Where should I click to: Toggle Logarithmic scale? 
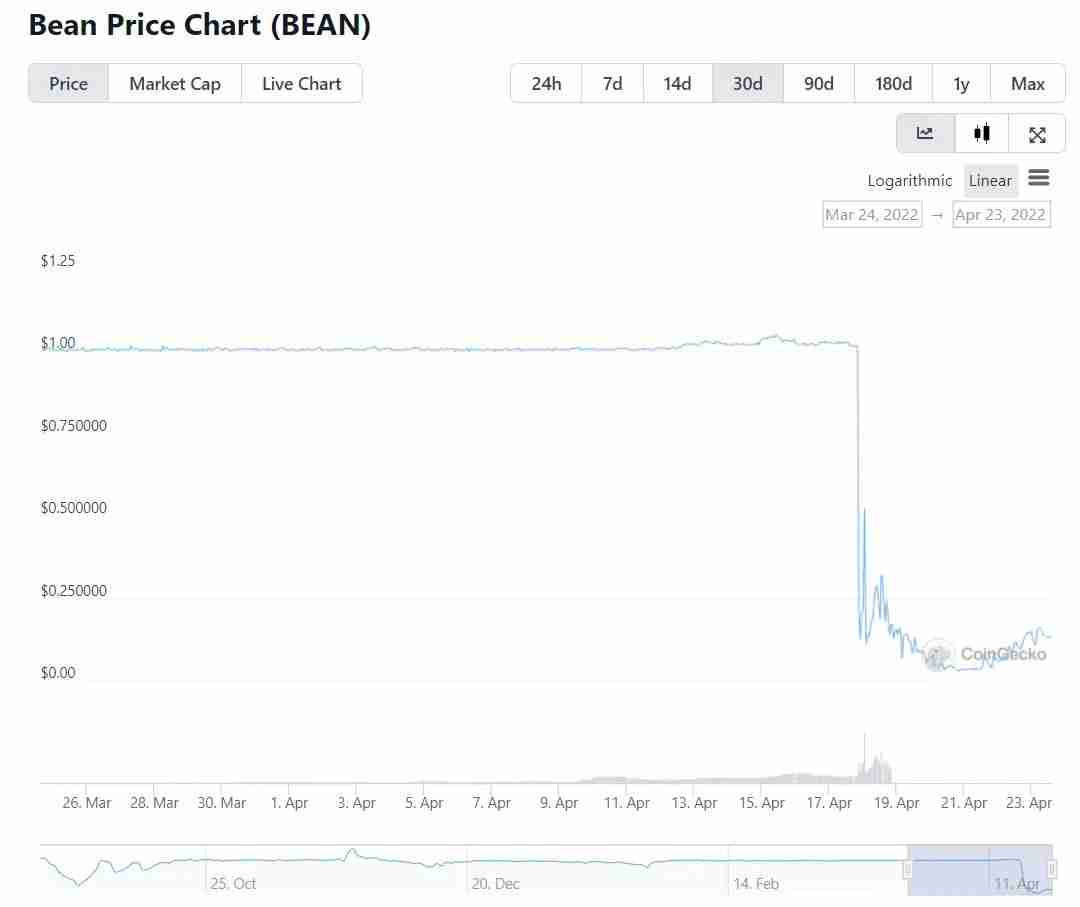910,181
